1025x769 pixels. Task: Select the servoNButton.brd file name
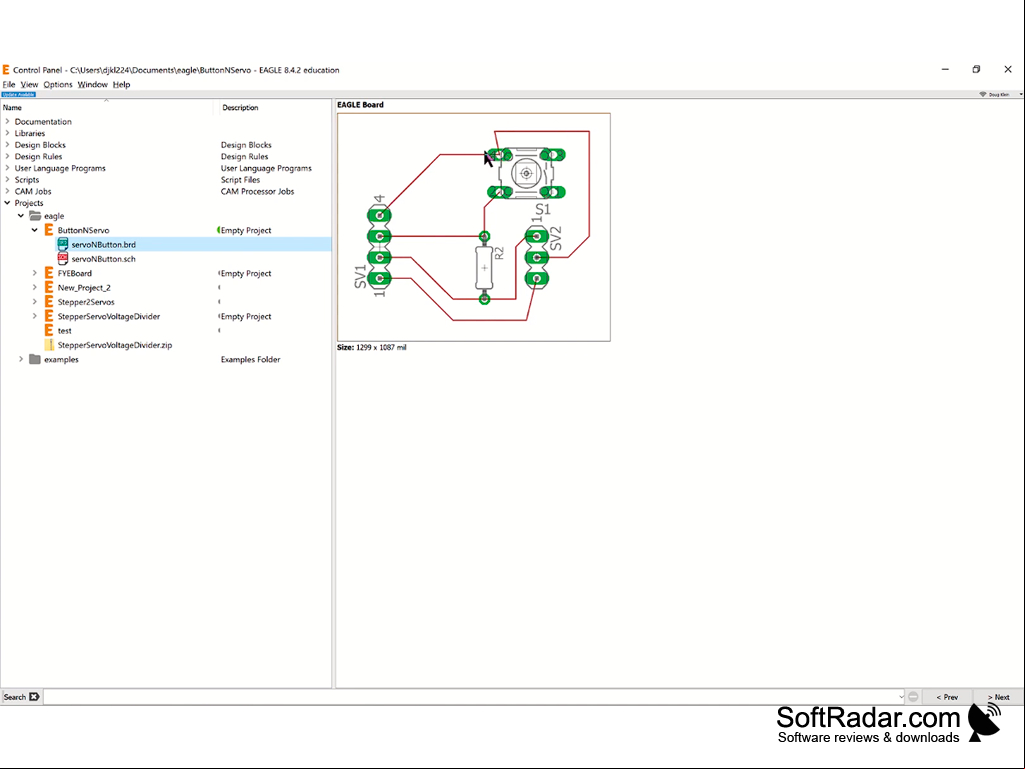[x=104, y=245]
